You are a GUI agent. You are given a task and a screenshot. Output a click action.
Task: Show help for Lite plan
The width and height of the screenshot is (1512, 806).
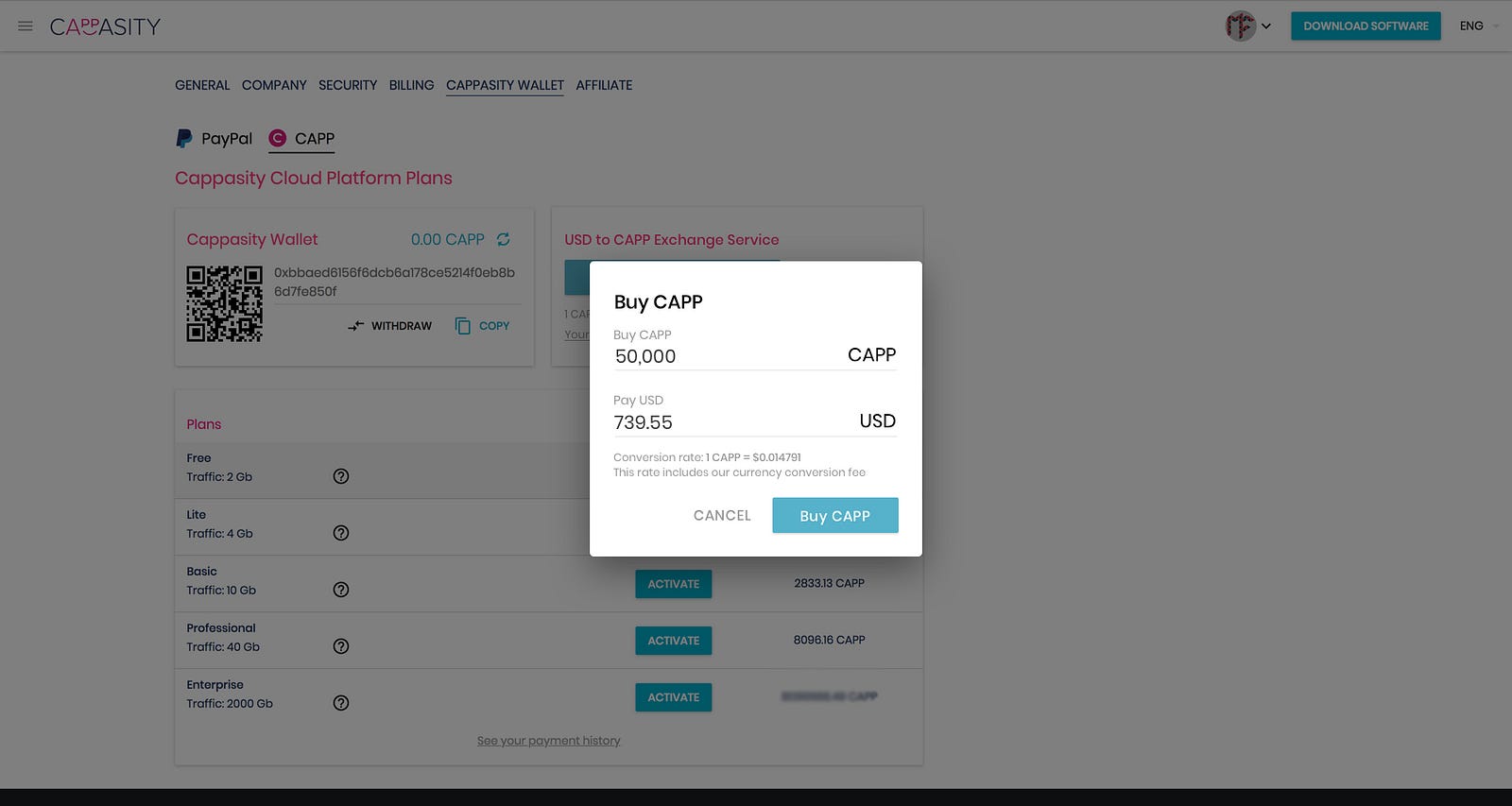click(341, 533)
